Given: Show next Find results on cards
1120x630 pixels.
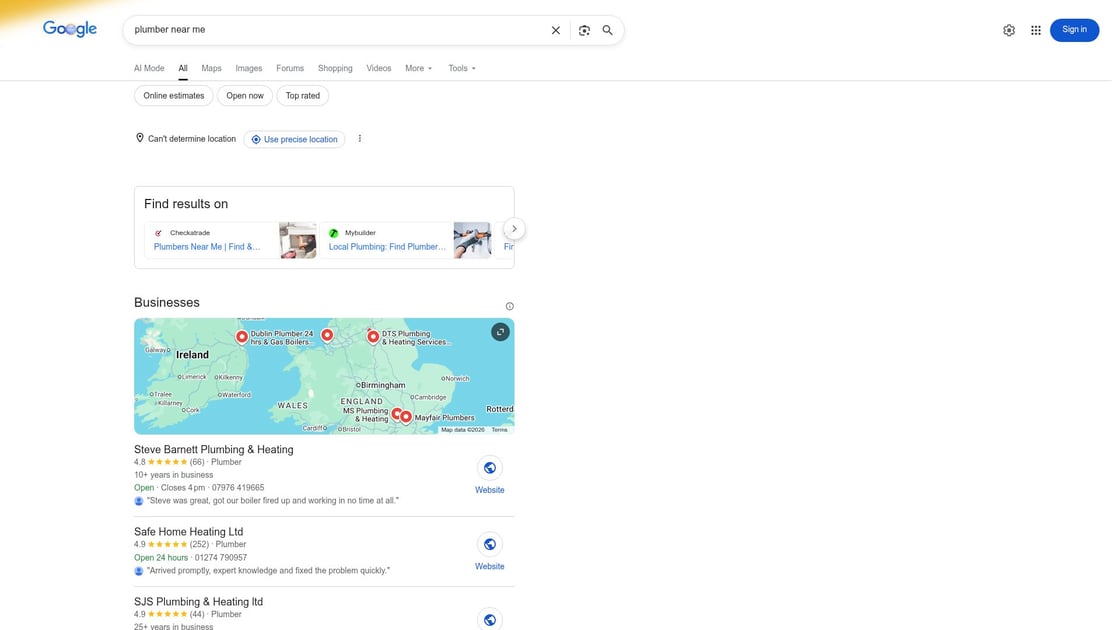Looking at the screenshot, I should (x=514, y=229).
